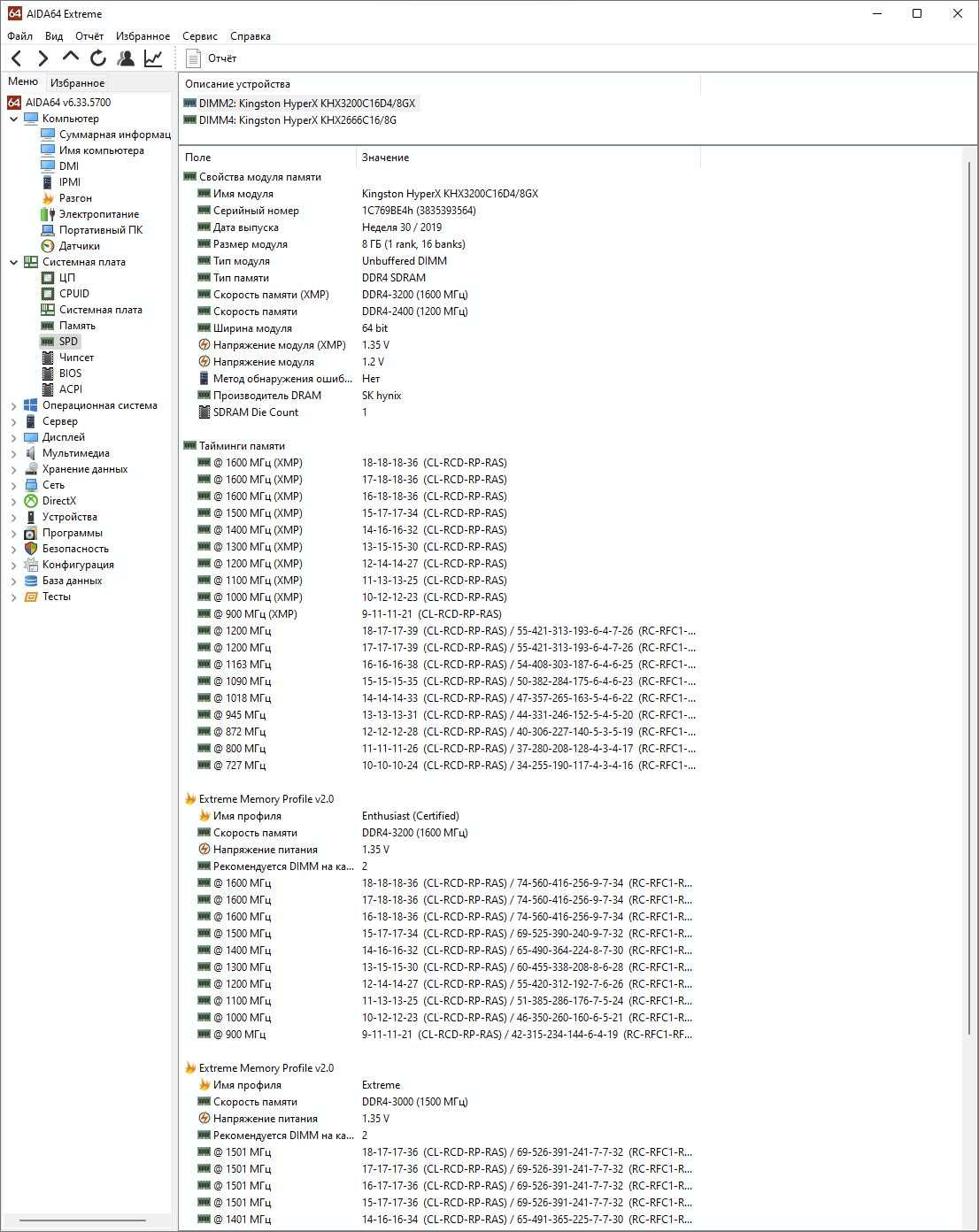Select DIMM4 Kingston HyperX KHX2666C16/8G device
979x1232 pixels.
pos(297,120)
